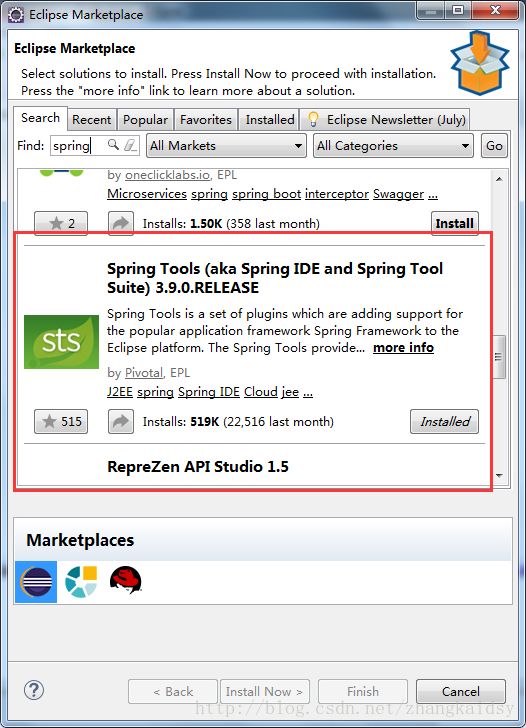Select the Red Hat marketplace icon
The image size is (526, 728).
click(125, 580)
